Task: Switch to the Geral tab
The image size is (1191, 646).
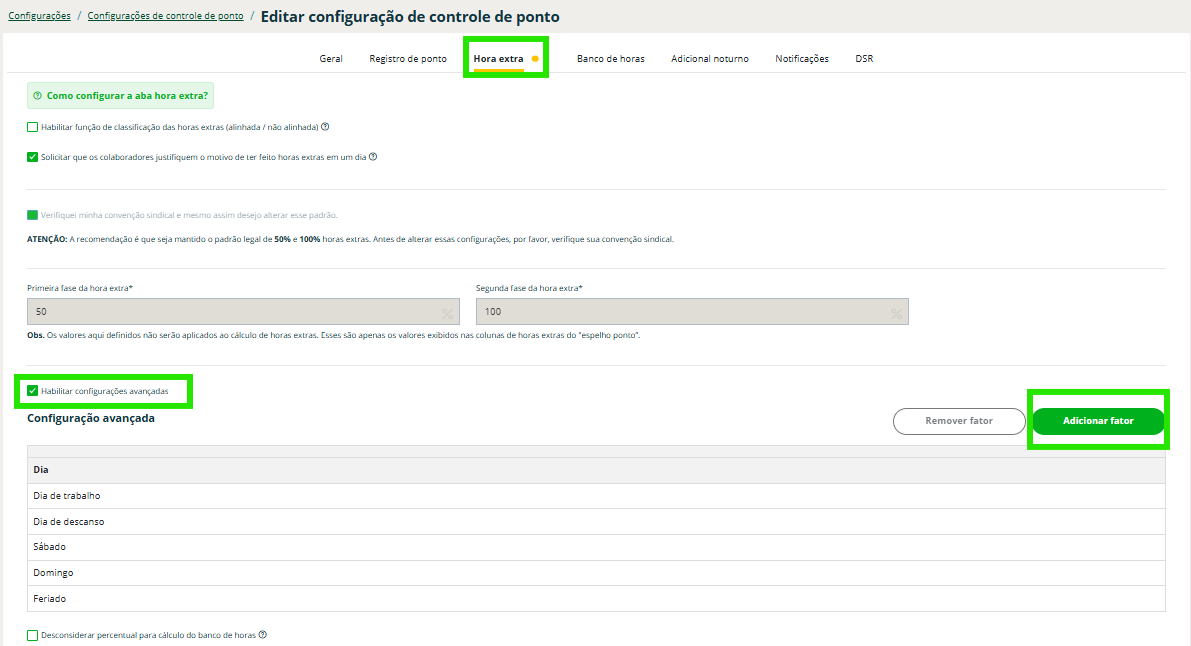Action: [x=331, y=59]
